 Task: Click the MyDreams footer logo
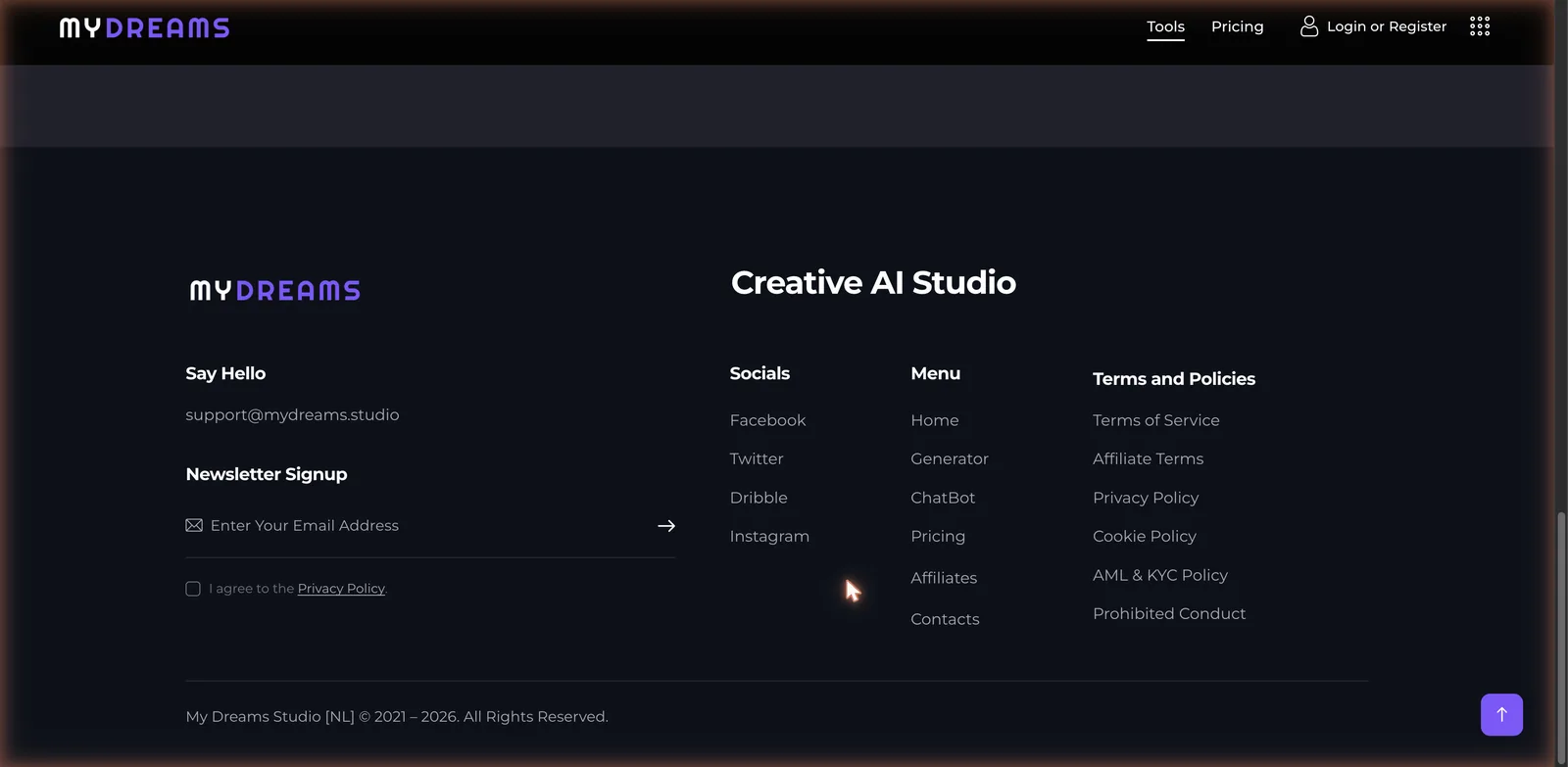275,290
